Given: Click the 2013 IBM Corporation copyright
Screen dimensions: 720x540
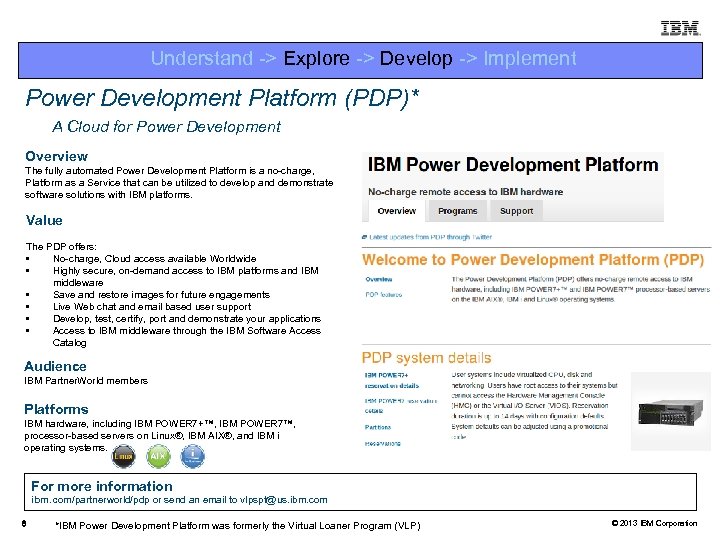Looking at the screenshot, I should point(654,523).
